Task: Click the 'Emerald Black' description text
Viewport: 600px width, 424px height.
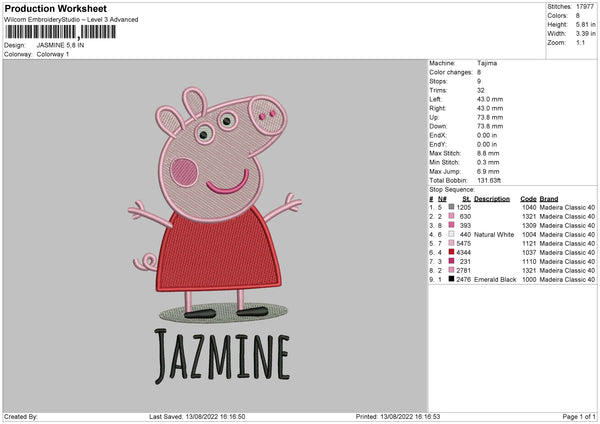Action: [x=495, y=279]
